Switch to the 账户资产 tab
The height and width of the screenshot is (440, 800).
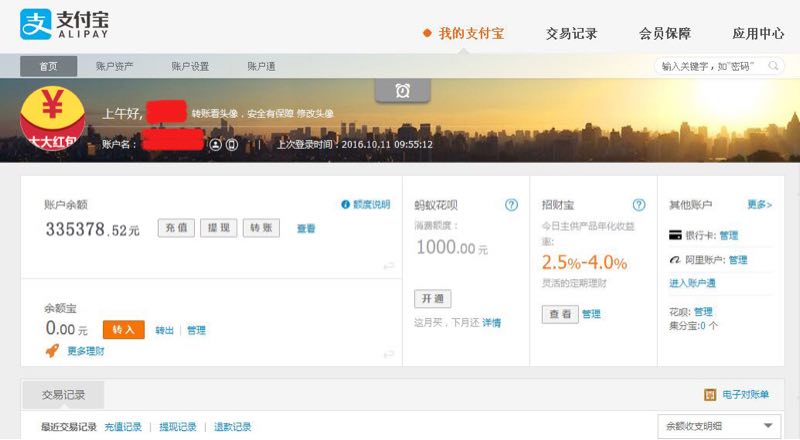coord(114,66)
